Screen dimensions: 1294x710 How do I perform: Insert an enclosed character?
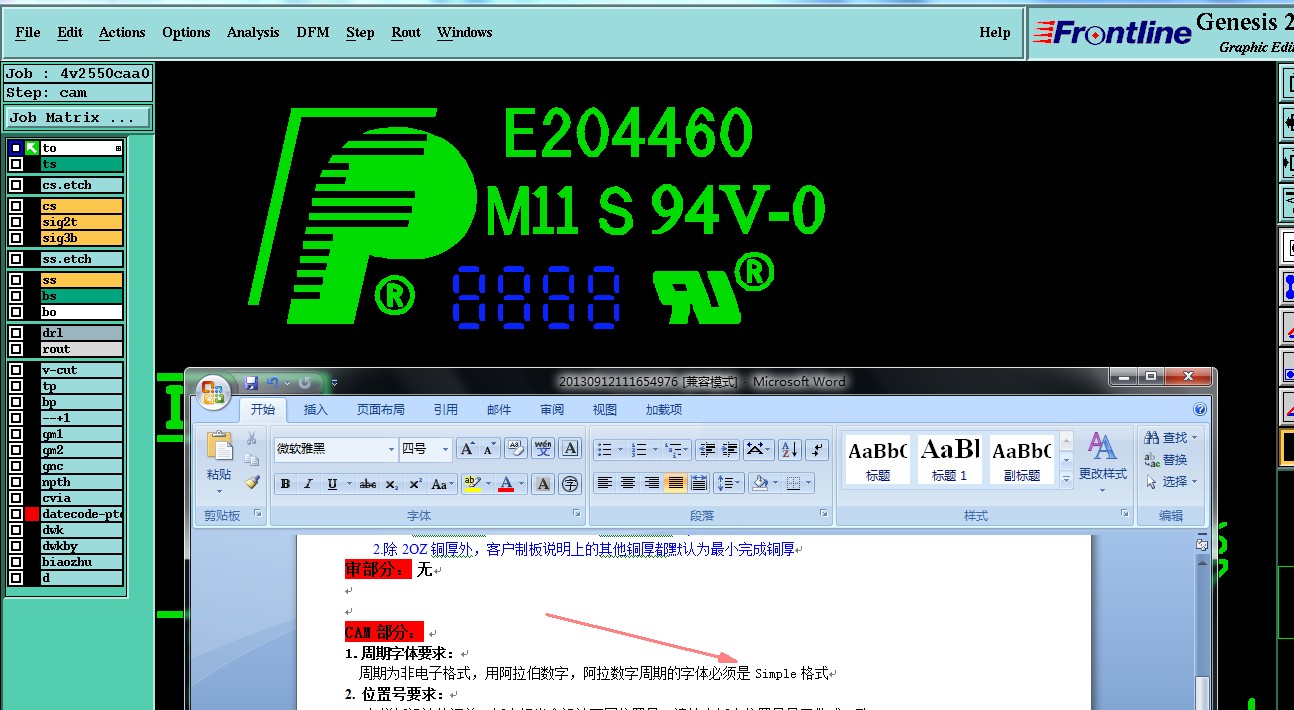[x=570, y=484]
